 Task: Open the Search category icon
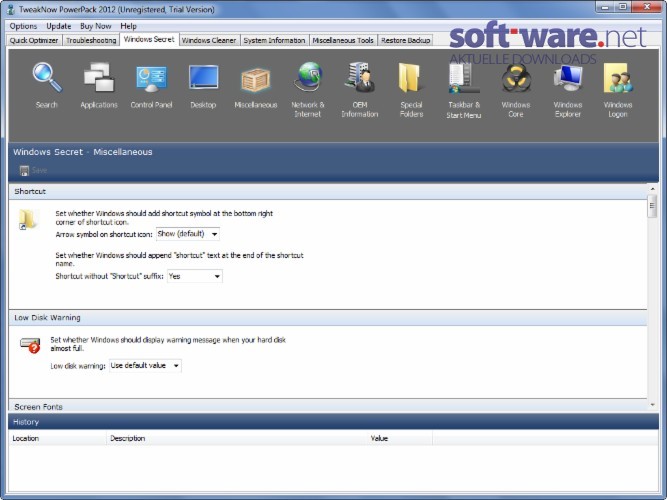(47, 78)
